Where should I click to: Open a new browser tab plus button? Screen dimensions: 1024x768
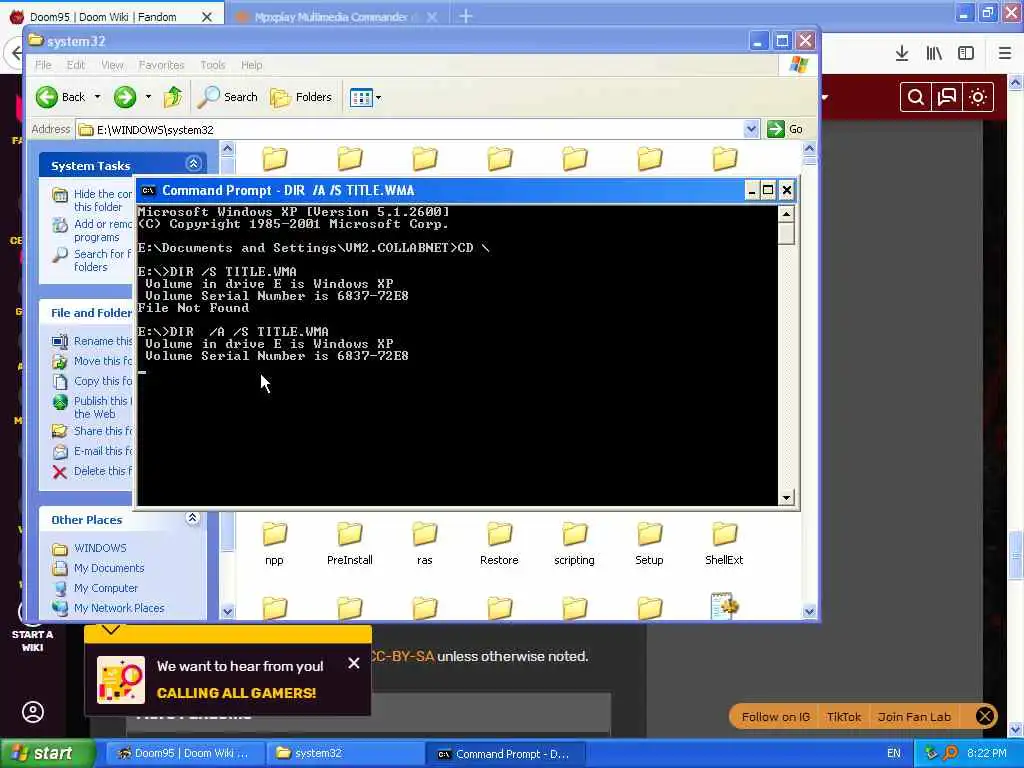466,16
